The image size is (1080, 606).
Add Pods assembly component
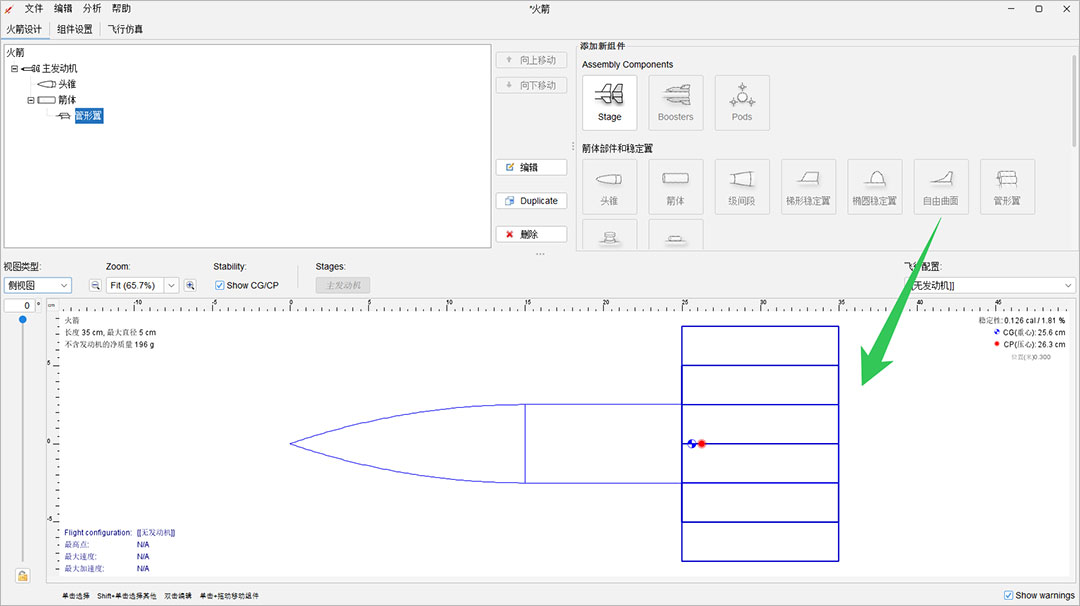742,103
